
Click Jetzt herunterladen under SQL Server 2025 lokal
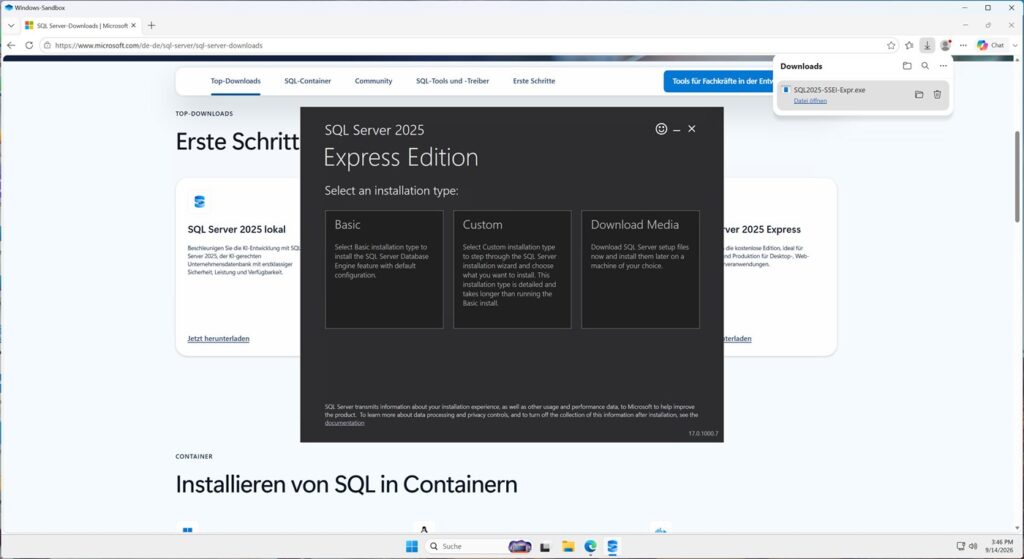pyautogui.click(x=218, y=338)
